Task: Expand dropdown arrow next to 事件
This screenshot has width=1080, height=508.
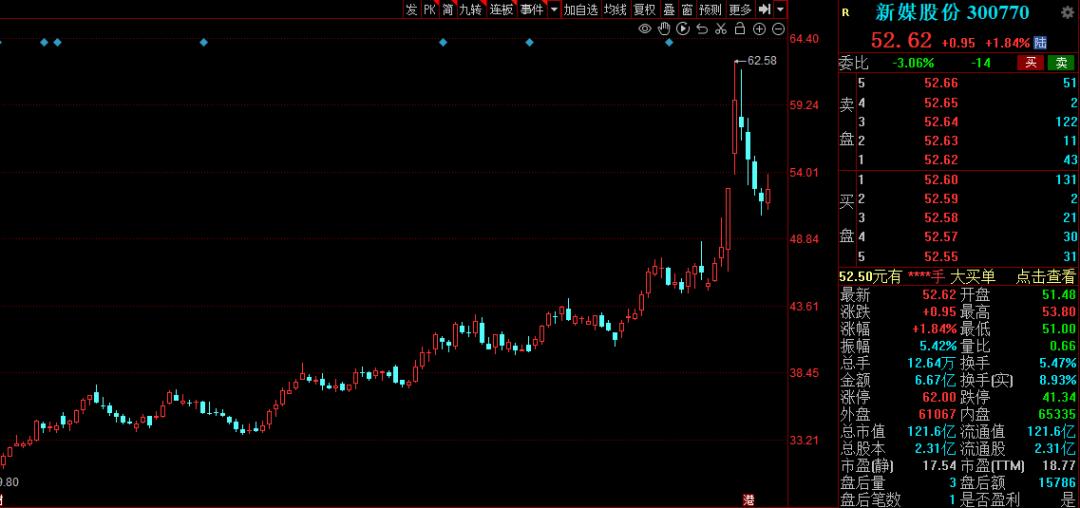Action: click(x=554, y=9)
